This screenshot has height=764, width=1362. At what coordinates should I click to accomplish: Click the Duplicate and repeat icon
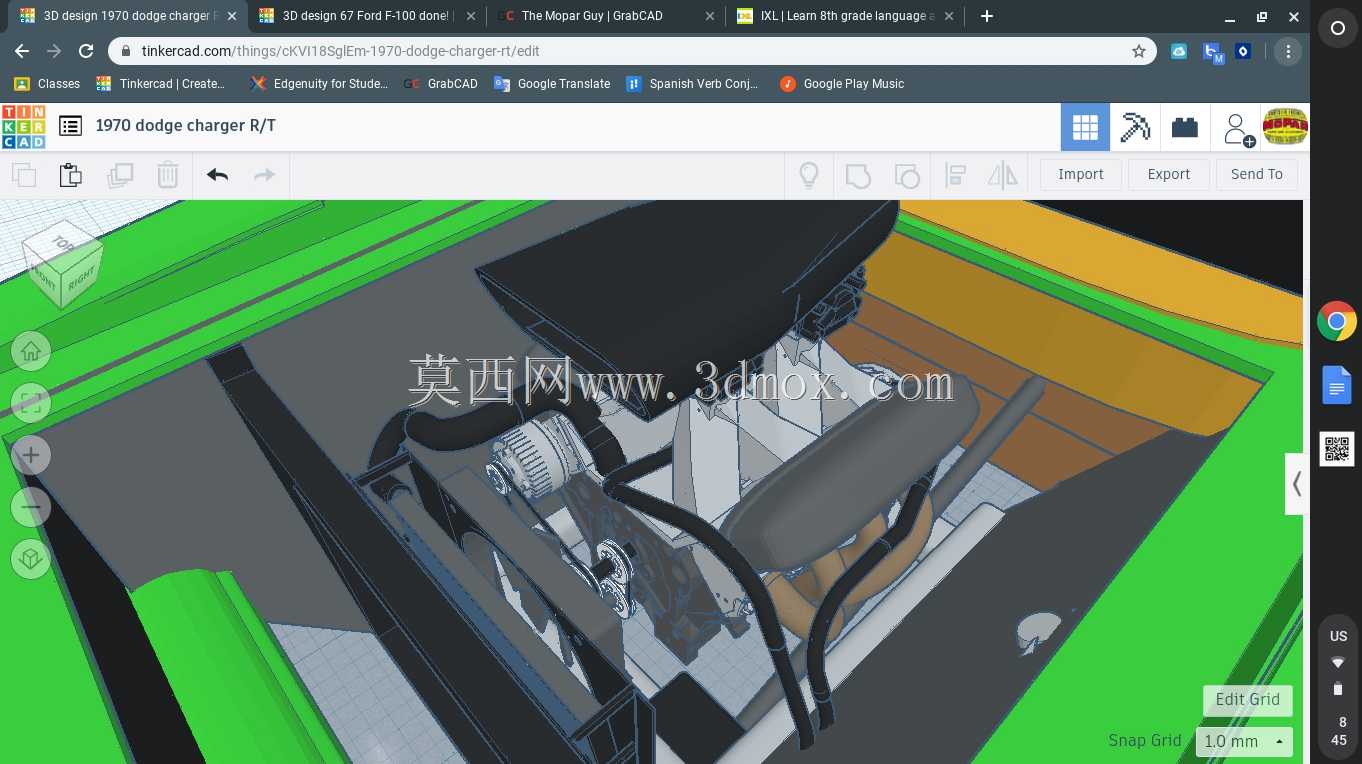[x=120, y=175]
